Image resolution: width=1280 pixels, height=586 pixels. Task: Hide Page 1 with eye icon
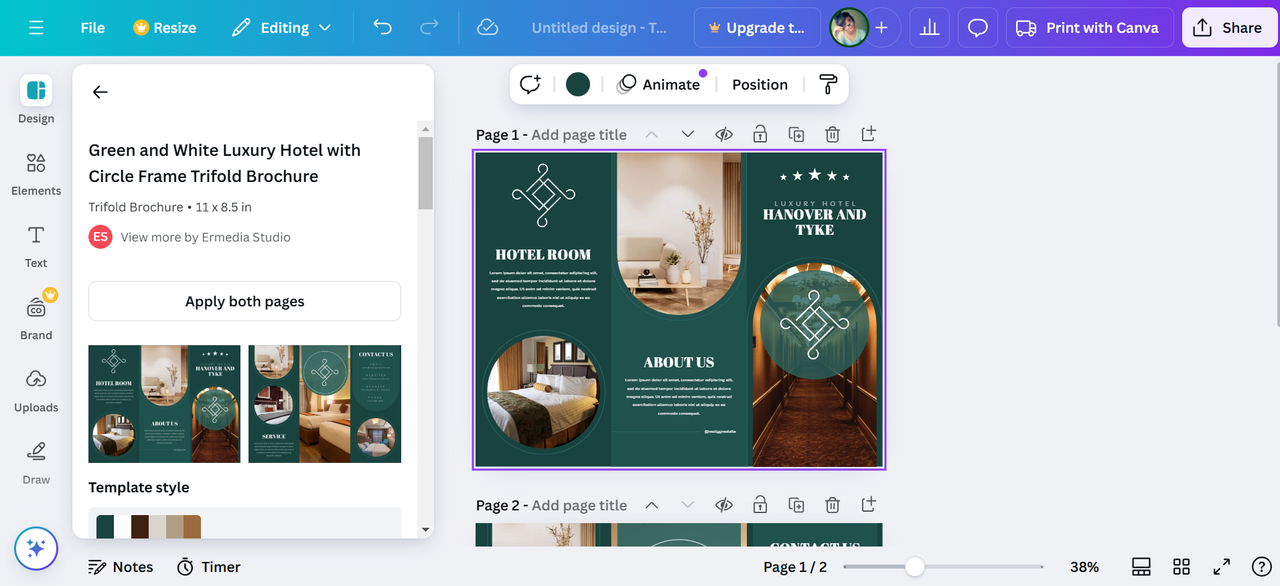[x=724, y=134]
